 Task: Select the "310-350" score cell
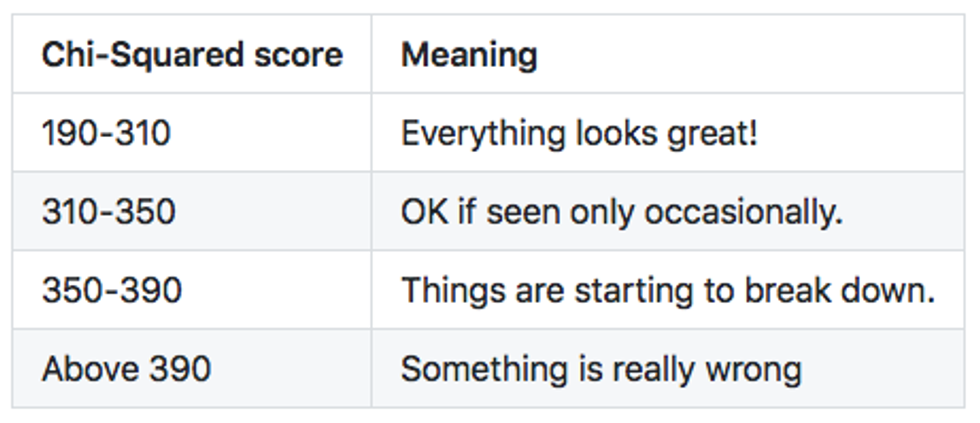tap(109, 211)
